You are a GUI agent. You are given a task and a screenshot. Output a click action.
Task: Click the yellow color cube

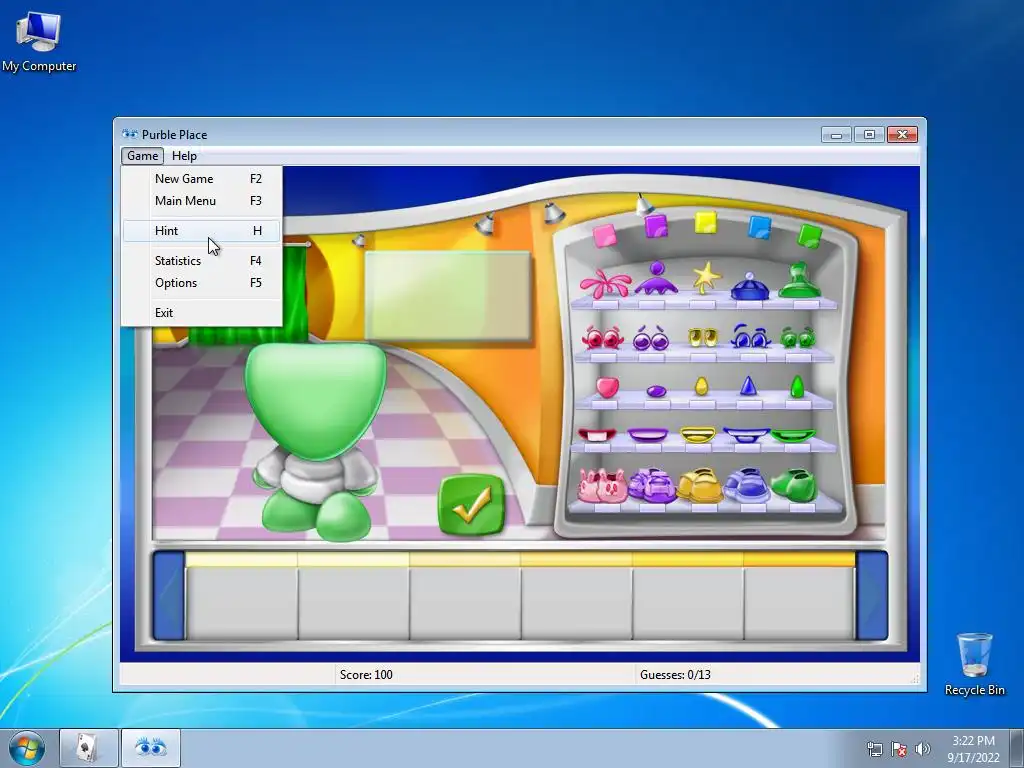pos(706,222)
